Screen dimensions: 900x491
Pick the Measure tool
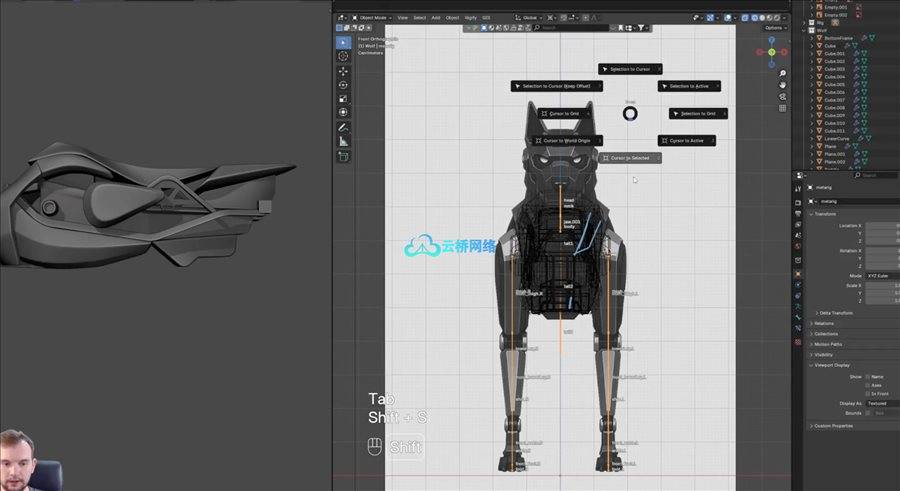point(343,142)
